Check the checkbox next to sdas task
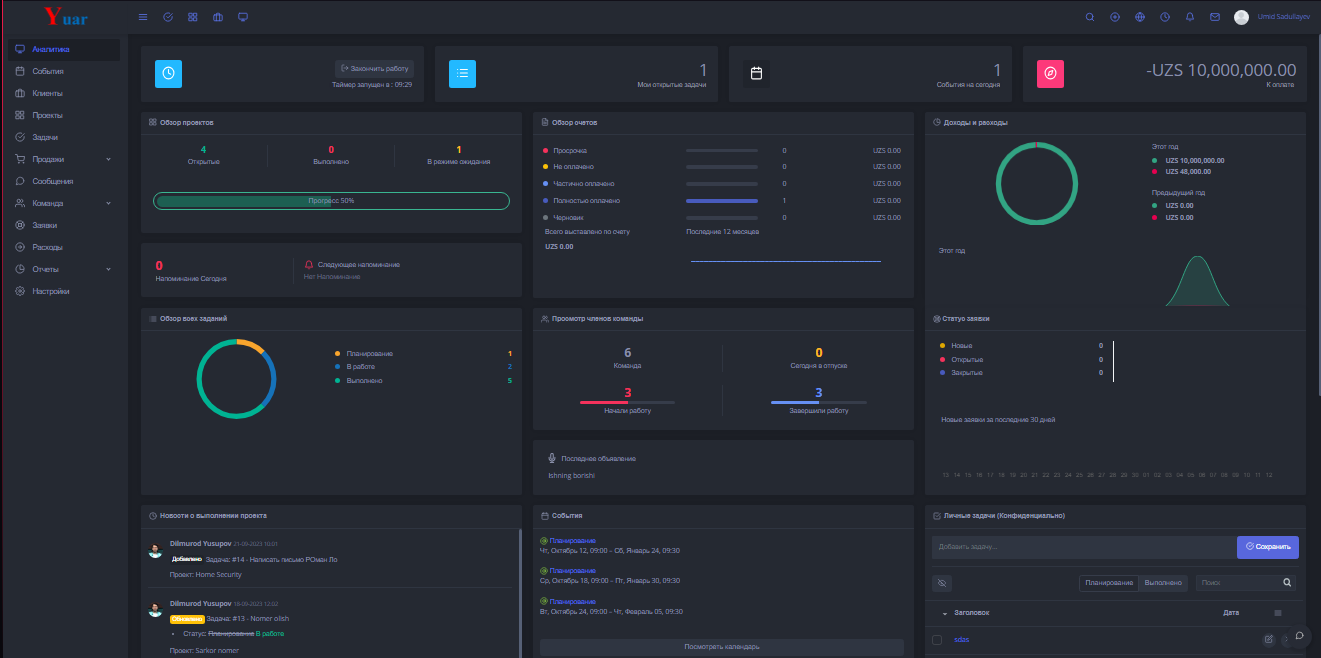1321x658 pixels. click(x=937, y=639)
